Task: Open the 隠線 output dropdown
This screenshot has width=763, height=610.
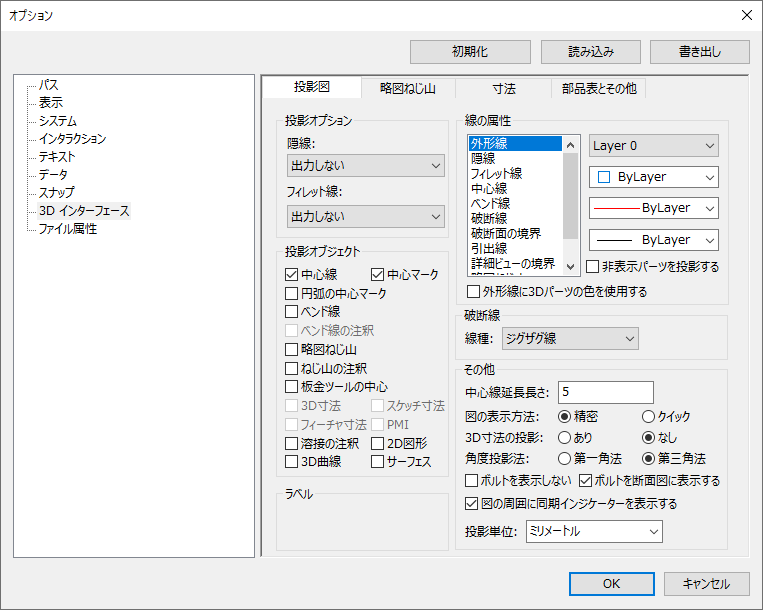Action: 365,166
